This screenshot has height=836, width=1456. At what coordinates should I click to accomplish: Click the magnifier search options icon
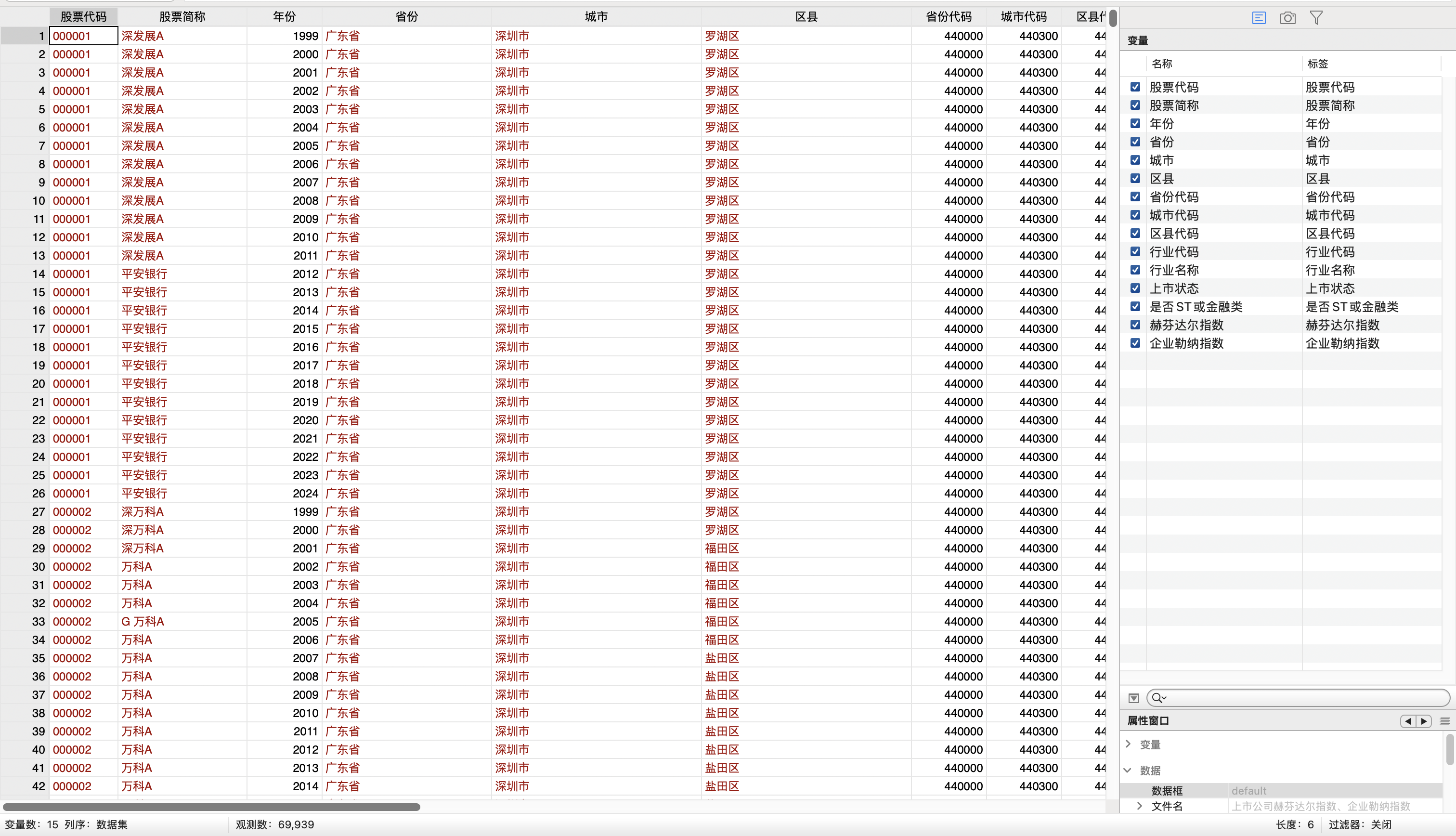1159,698
